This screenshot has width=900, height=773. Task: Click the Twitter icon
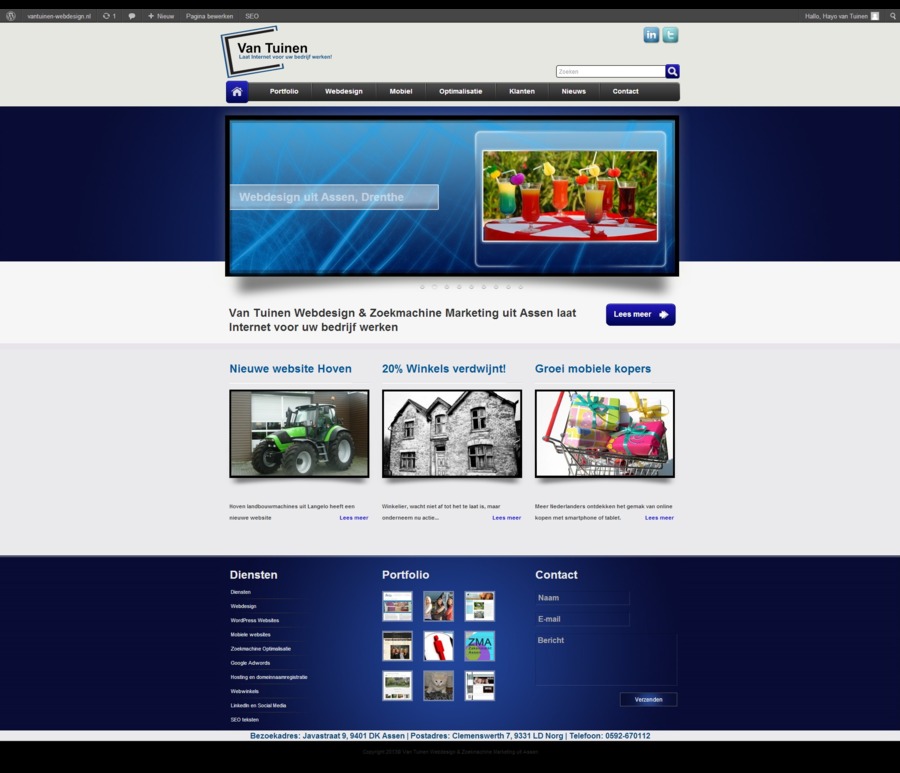coord(670,35)
